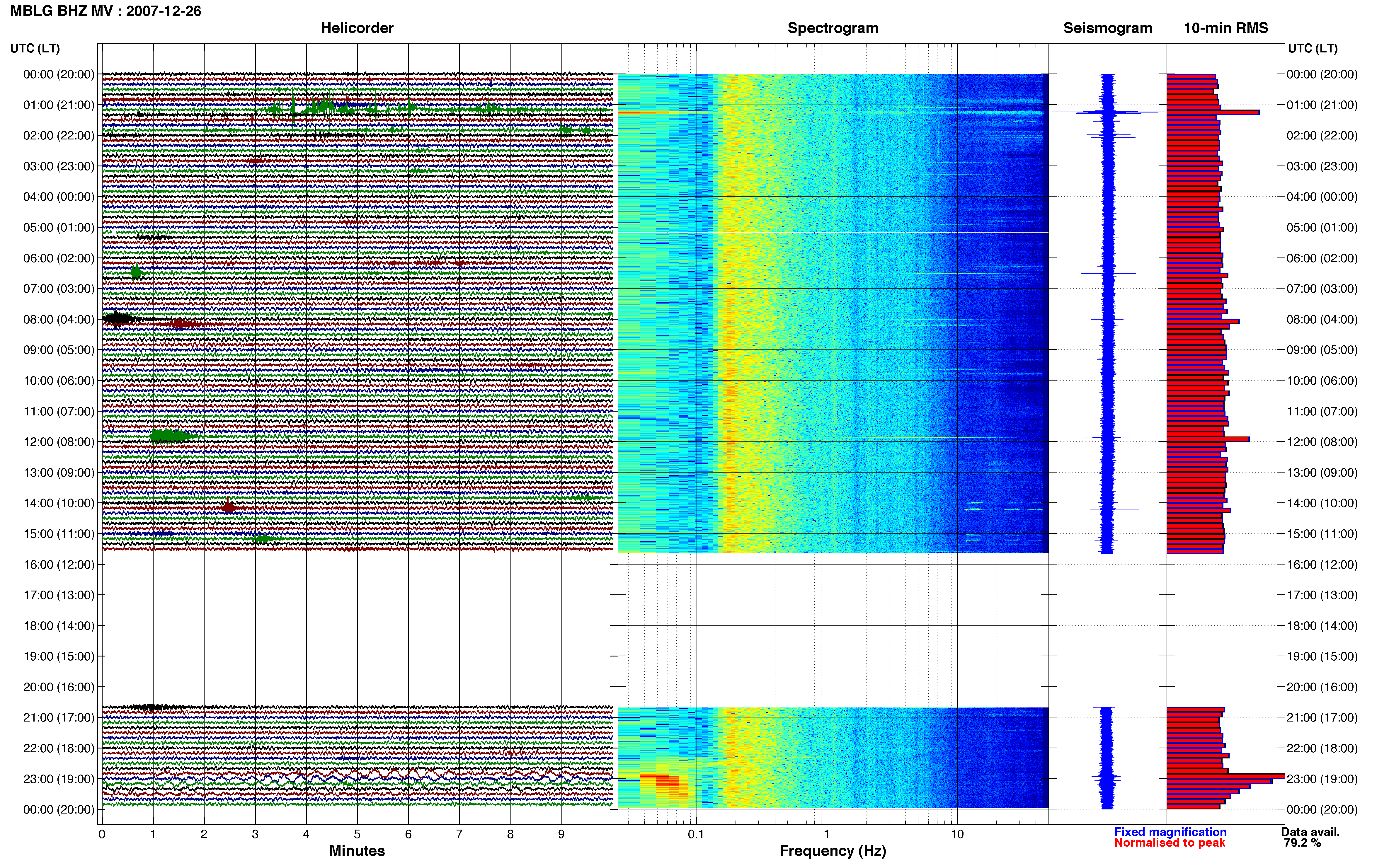Screen dimensions: 1389x868
Task: Click the seismogram spike just after 01:00
Action: coord(1108,112)
